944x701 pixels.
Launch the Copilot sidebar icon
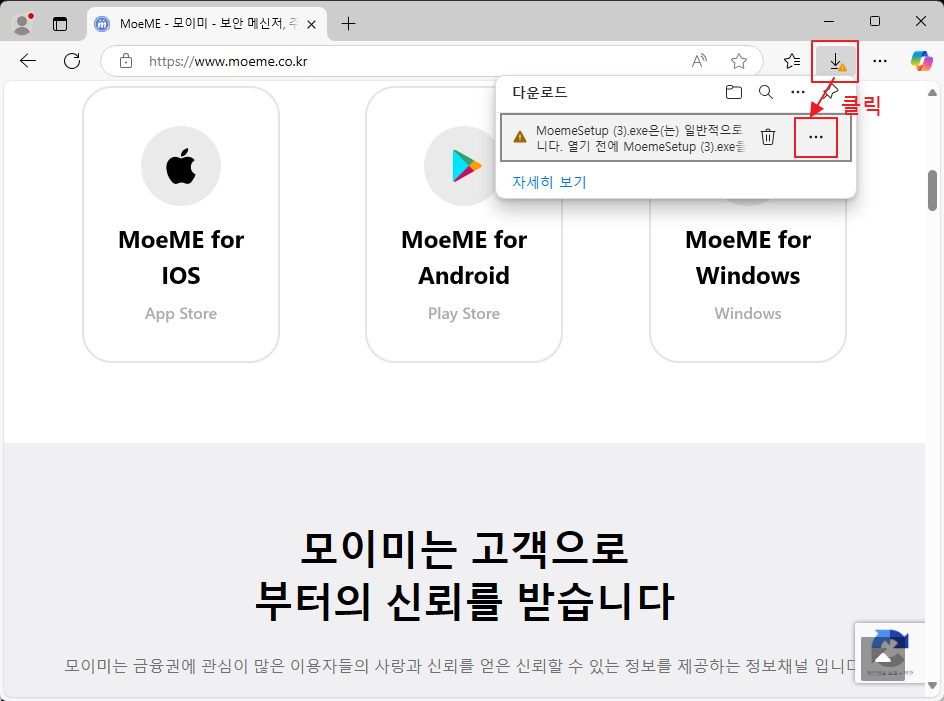pos(921,61)
